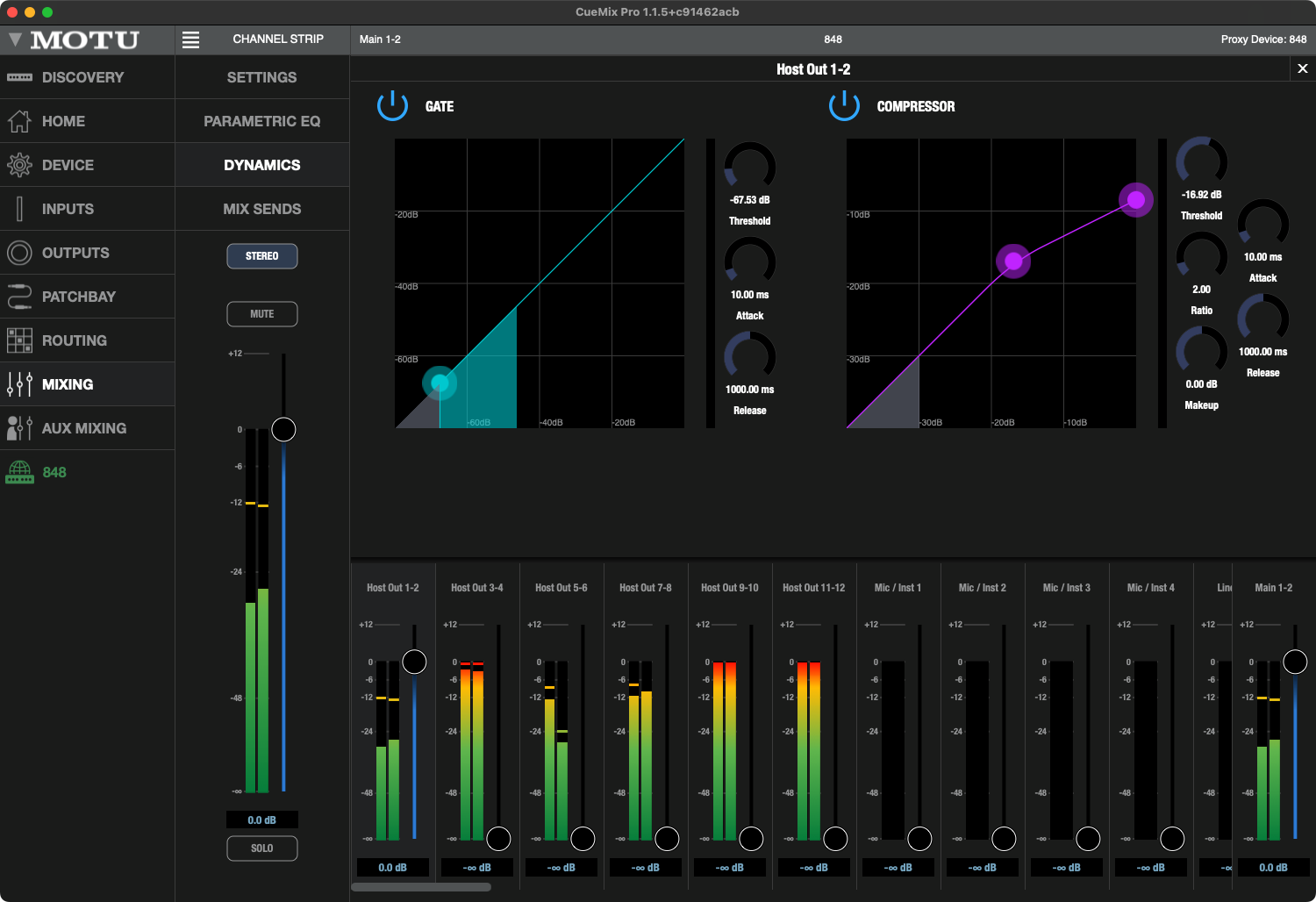Viewport: 1316px width, 902px height.
Task: Click the Mic / Inst 2 fader knob
Action: click(x=1004, y=839)
